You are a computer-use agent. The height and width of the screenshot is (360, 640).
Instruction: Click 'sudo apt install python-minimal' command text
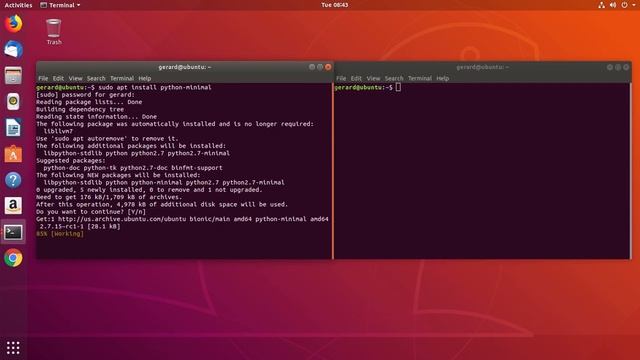point(155,87)
